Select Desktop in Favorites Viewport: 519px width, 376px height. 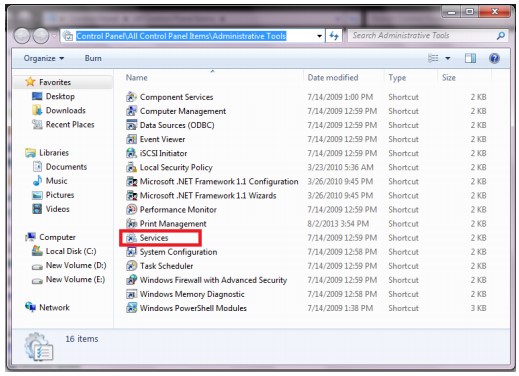(x=60, y=96)
